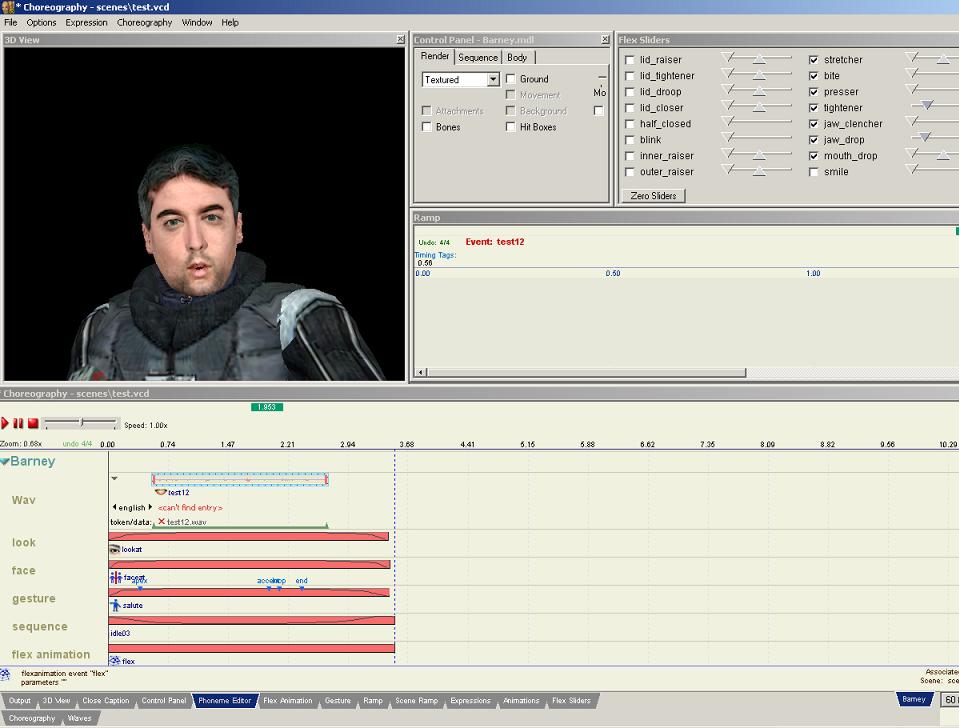
Task: Open the Expressions tab
Action: point(470,700)
